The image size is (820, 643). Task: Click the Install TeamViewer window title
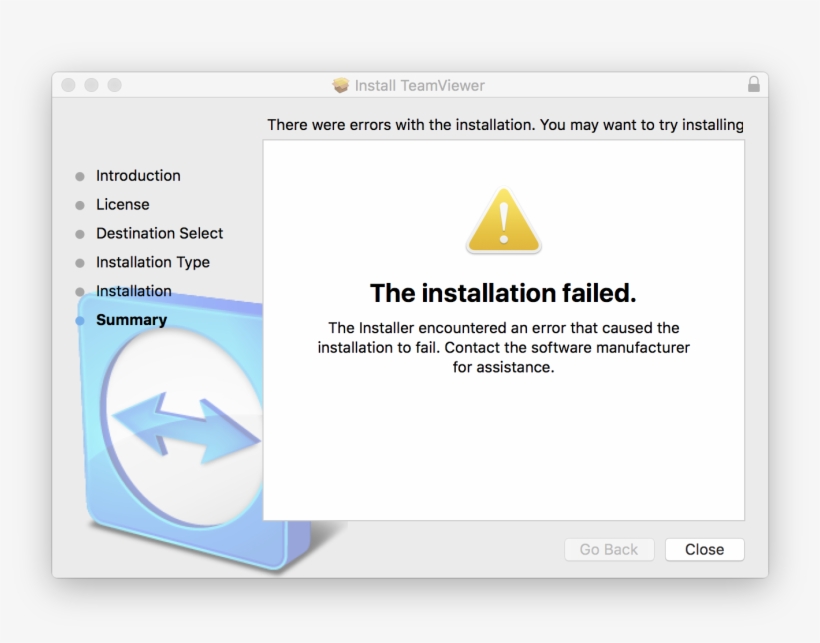(419, 85)
